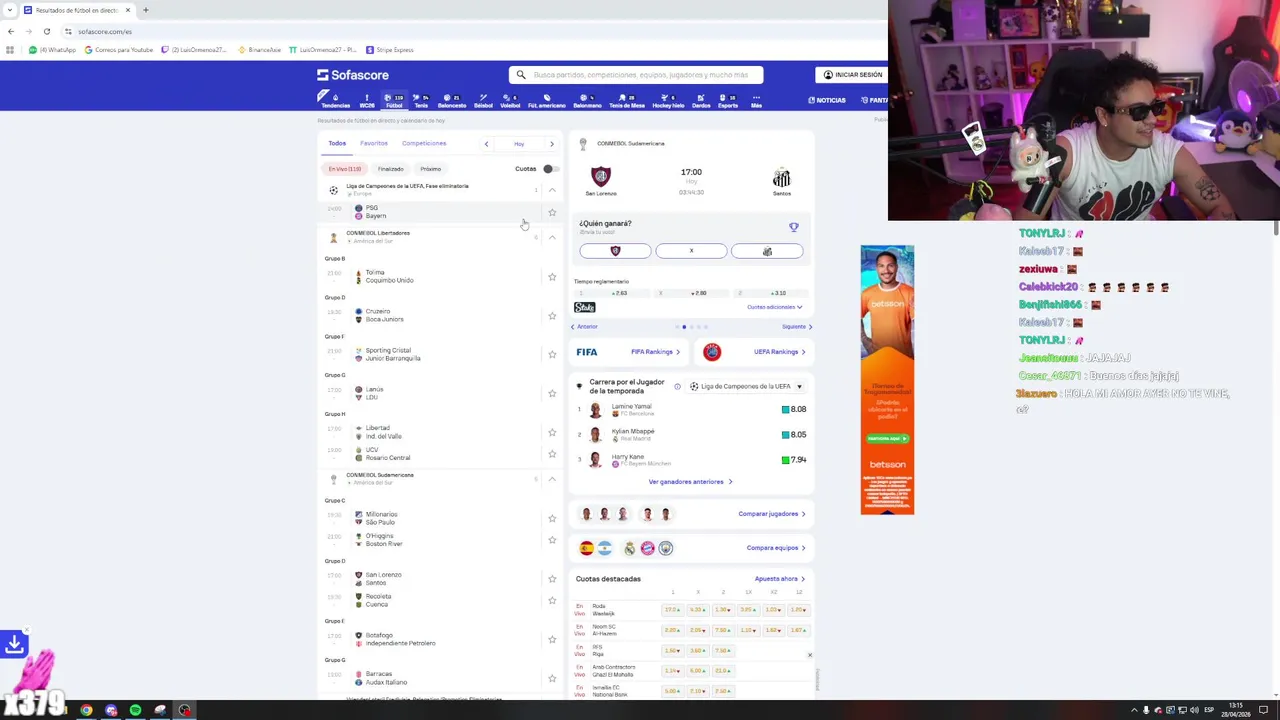
Task: Vote for San Lorenzo to win
Action: pyautogui.click(x=615, y=251)
